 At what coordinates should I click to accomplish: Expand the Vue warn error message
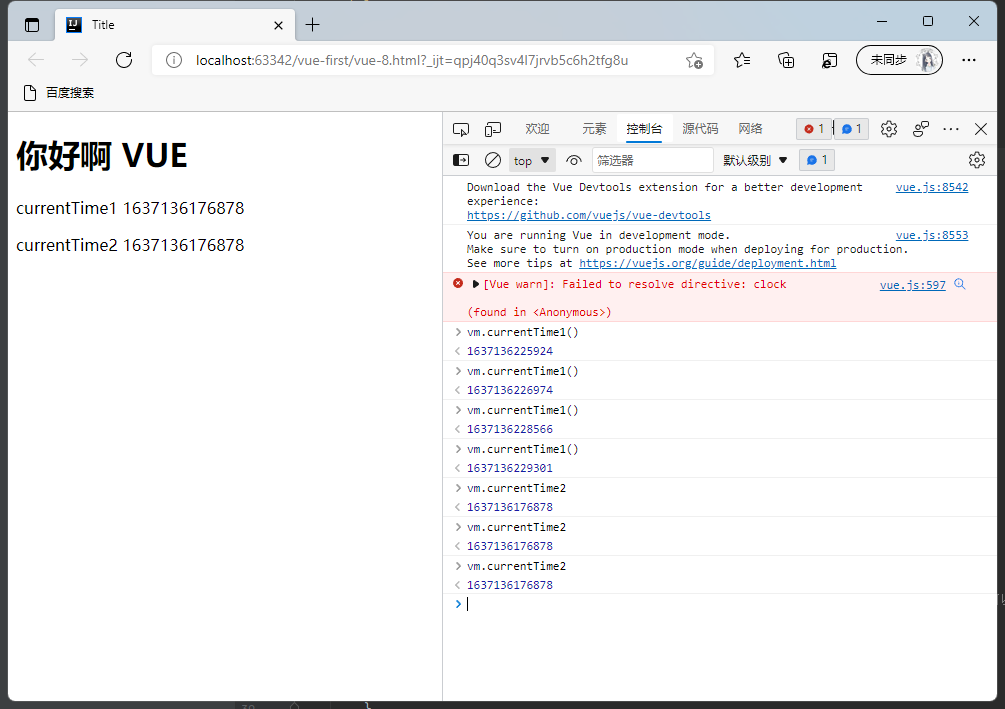click(476, 284)
